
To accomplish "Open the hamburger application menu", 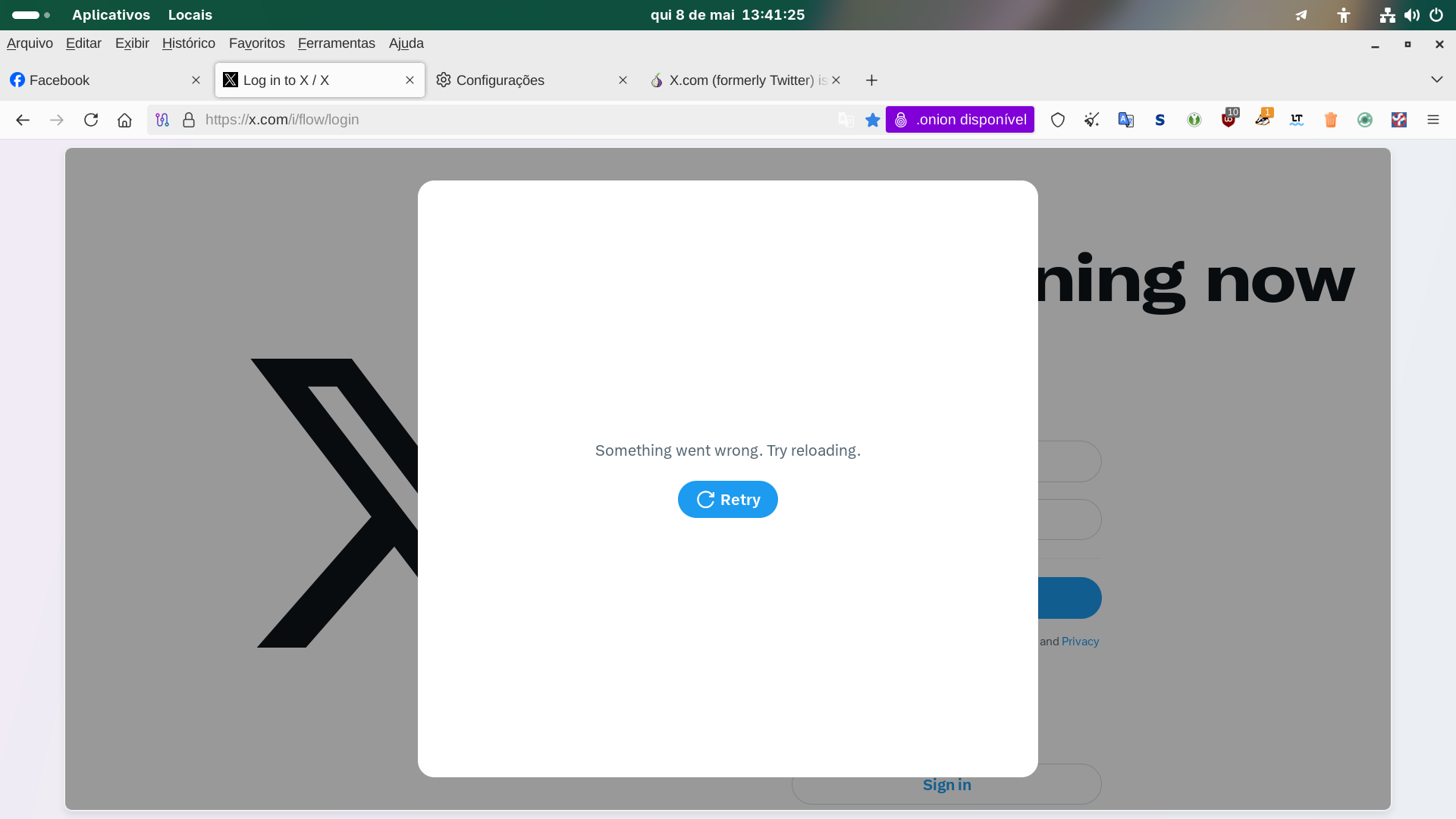I will click(x=1433, y=120).
